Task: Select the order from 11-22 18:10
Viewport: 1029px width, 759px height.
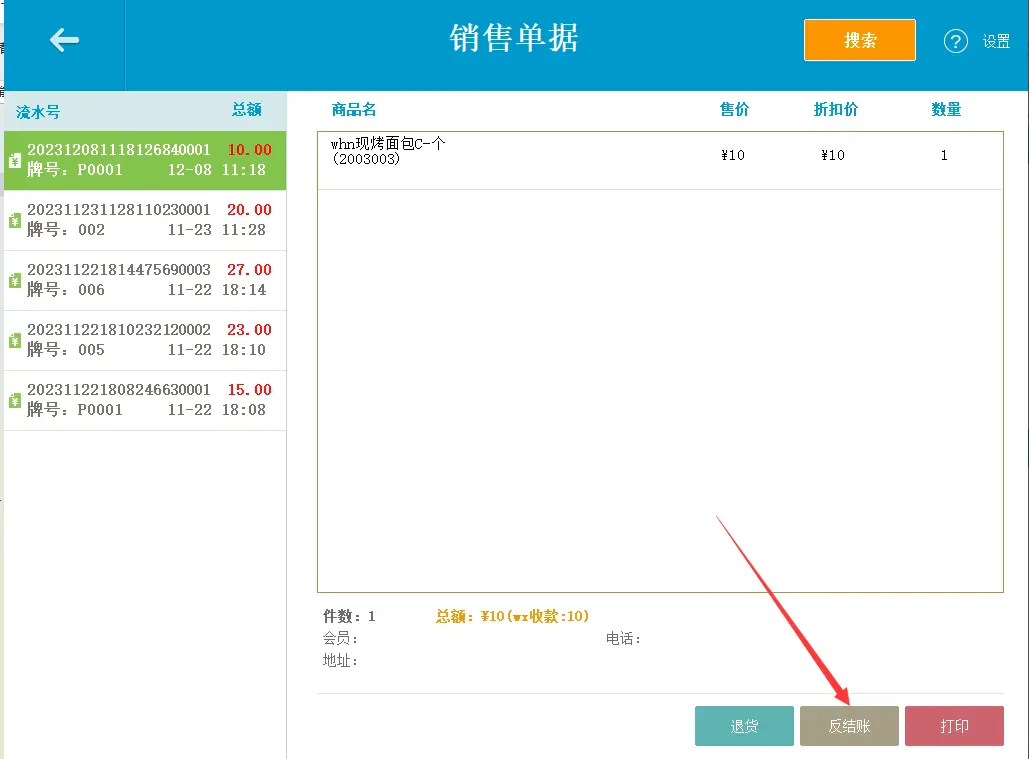Action: click(x=145, y=340)
